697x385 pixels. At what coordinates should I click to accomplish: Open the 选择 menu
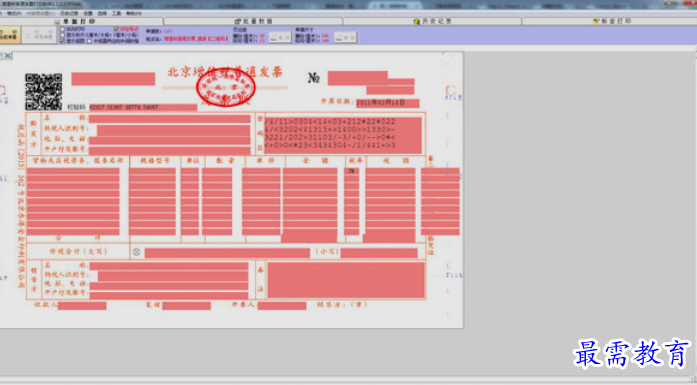[102, 13]
